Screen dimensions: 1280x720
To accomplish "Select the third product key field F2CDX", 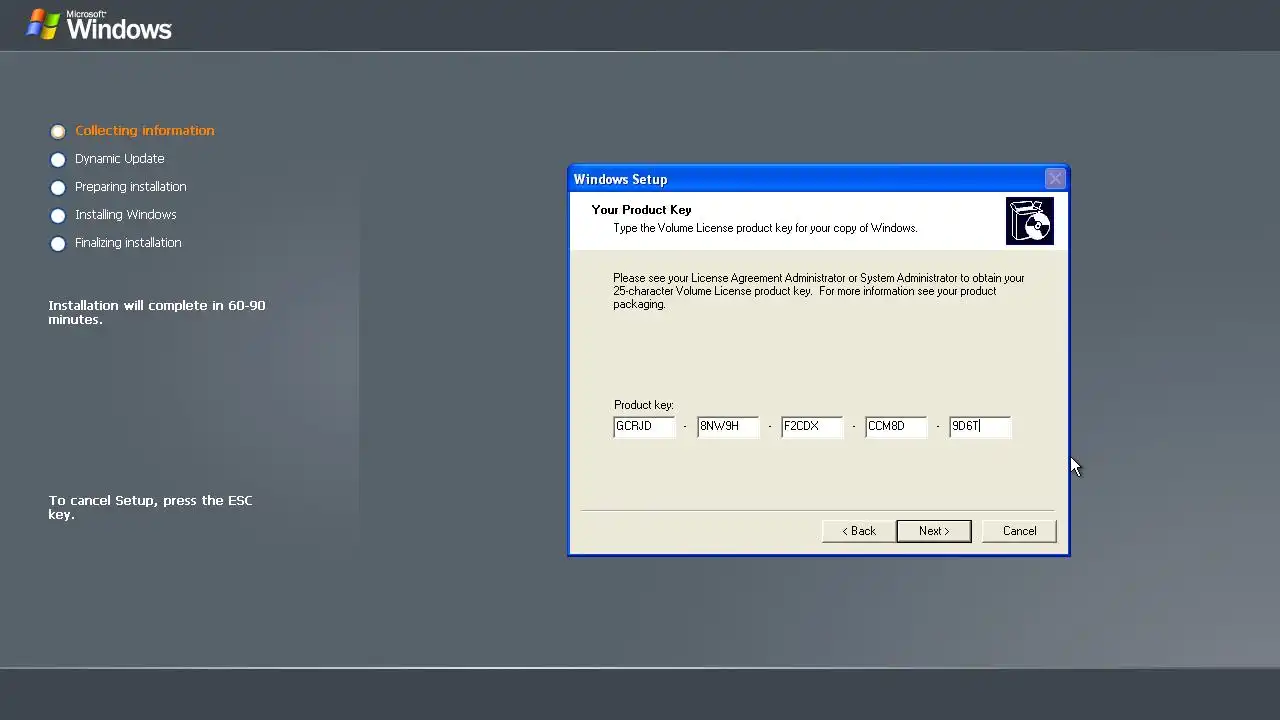I will tap(812, 426).
